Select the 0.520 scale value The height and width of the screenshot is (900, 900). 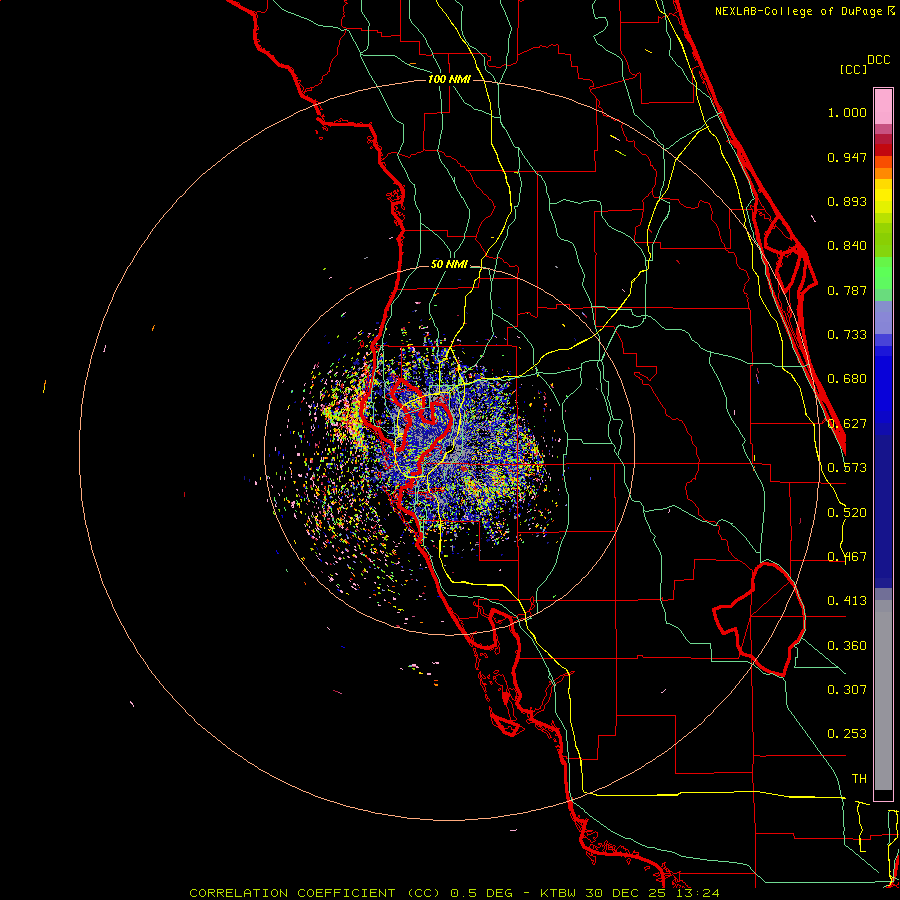click(847, 513)
